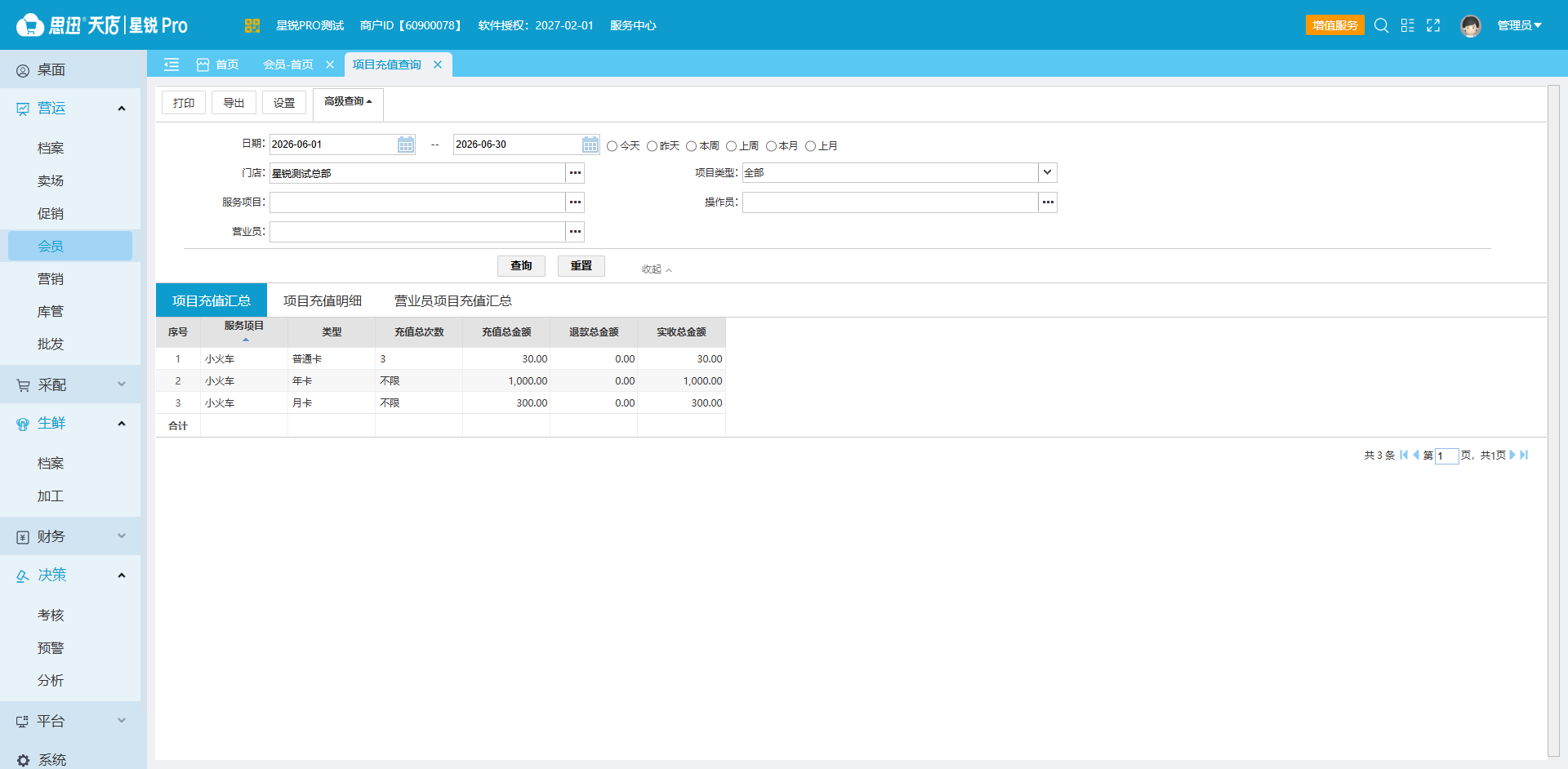The width and height of the screenshot is (1568, 769).
Task: Collapse the sidebar with the menu-fold icon
Action: point(171,64)
